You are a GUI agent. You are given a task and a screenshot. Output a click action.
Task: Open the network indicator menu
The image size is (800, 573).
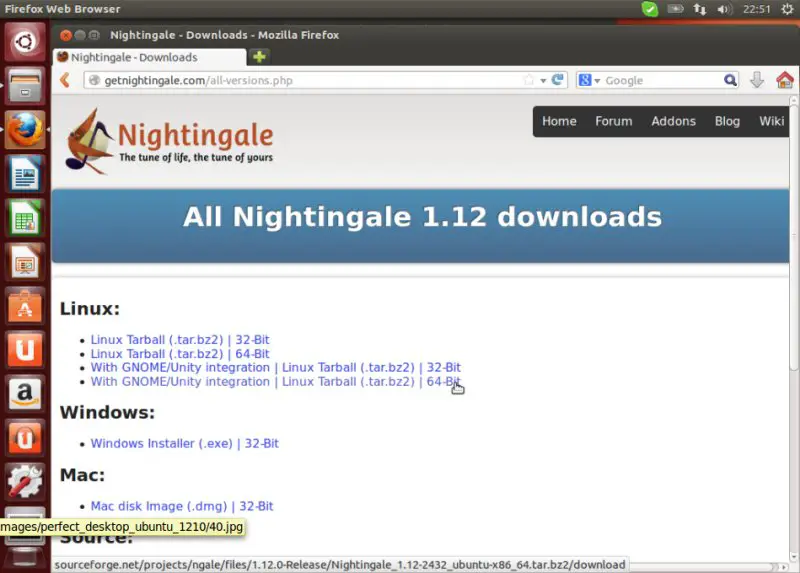coord(699,9)
